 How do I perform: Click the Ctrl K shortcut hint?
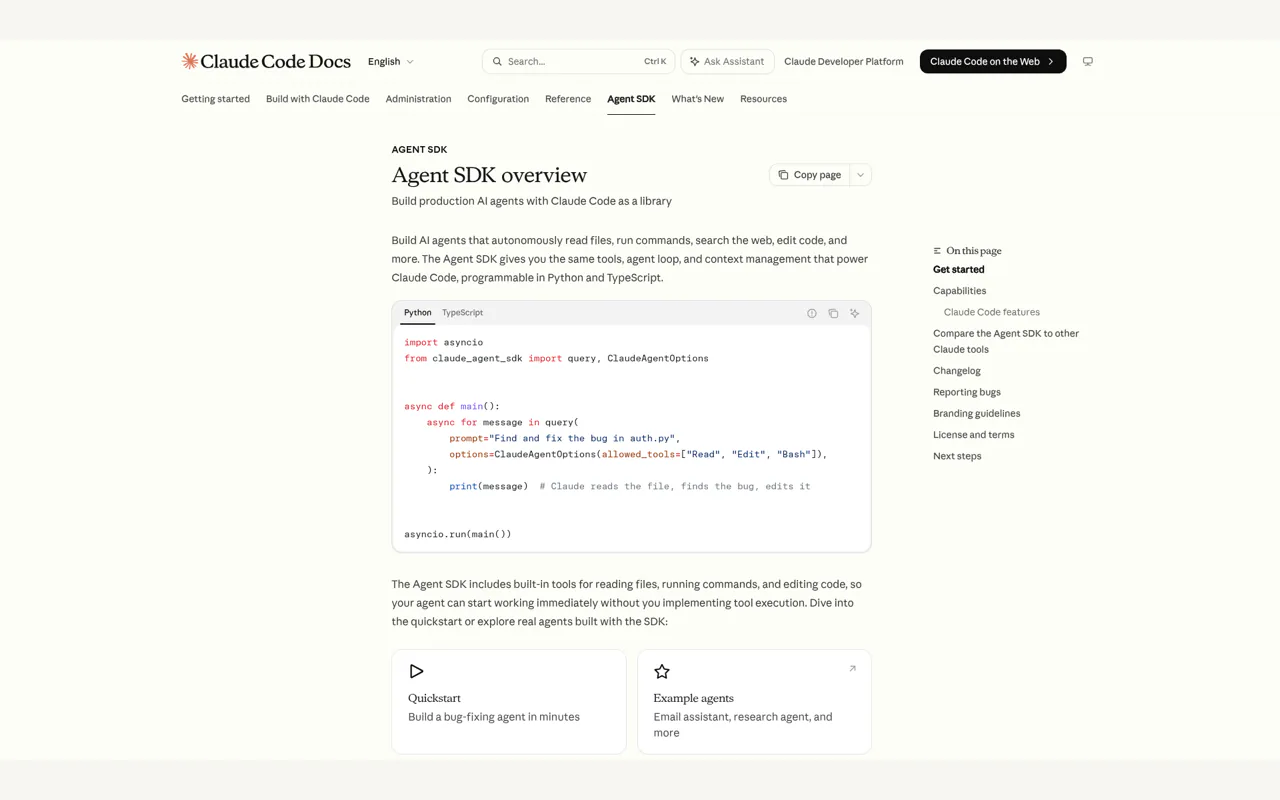[x=655, y=62]
